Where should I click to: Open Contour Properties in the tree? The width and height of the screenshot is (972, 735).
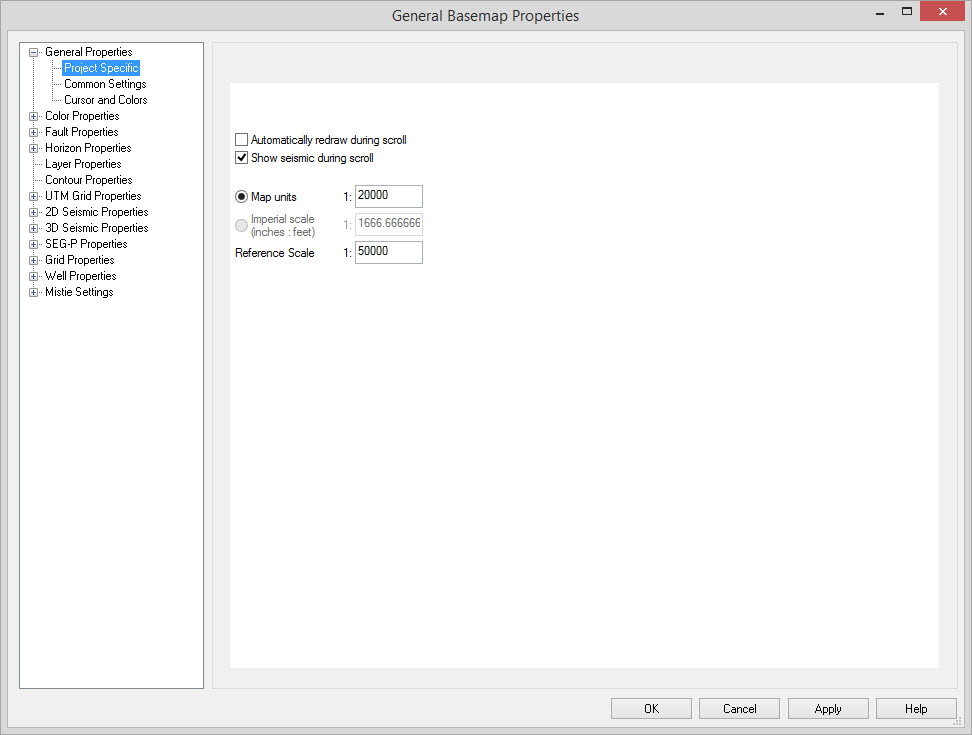(88, 180)
